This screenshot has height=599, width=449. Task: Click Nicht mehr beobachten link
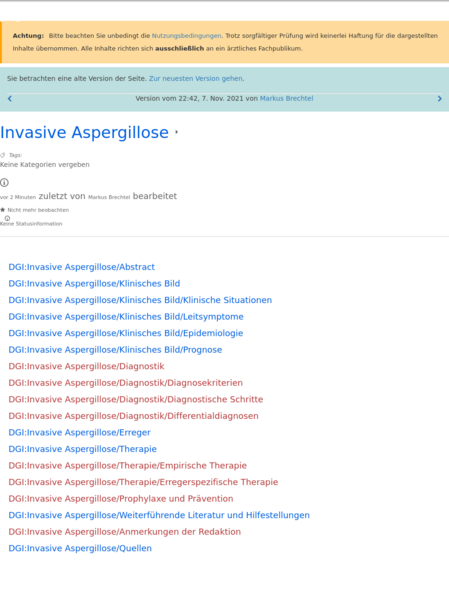coord(38,210)
